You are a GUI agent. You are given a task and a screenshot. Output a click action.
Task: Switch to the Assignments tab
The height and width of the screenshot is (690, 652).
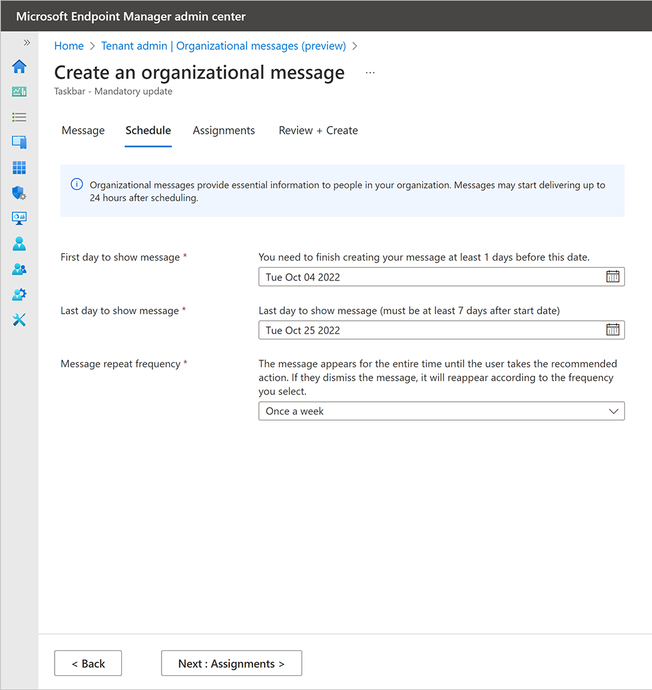(x=223, y=130)
